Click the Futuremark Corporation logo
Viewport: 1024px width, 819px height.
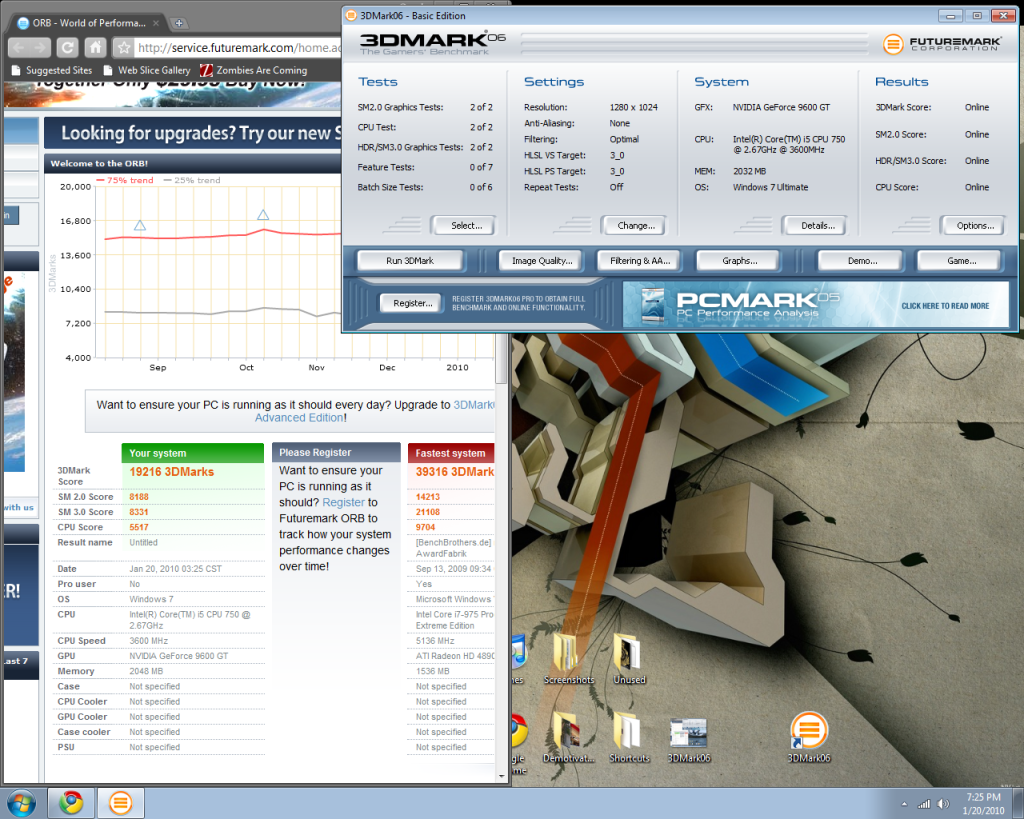pos(942,44)
